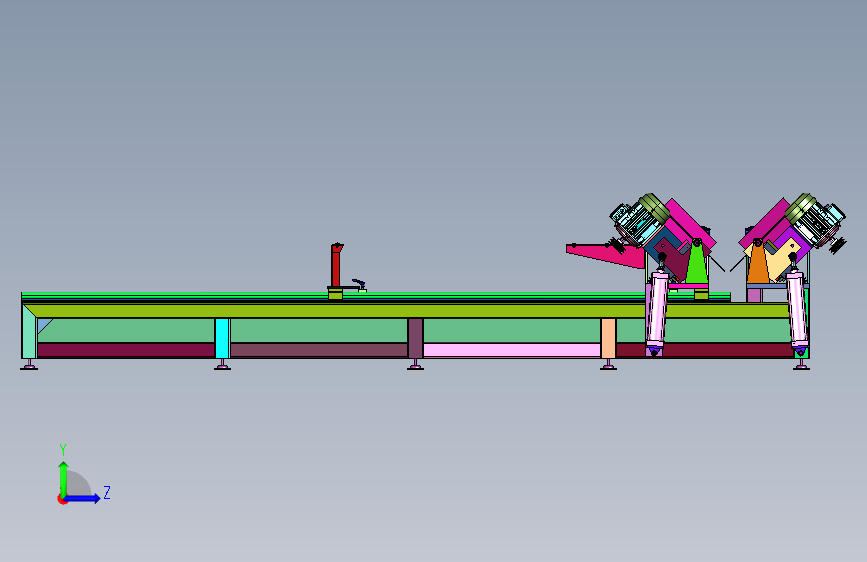The height and width of the screenshot is (562, 867).
Task: Select the orange trapezoid bracket
Action: [x=758, y=263]
